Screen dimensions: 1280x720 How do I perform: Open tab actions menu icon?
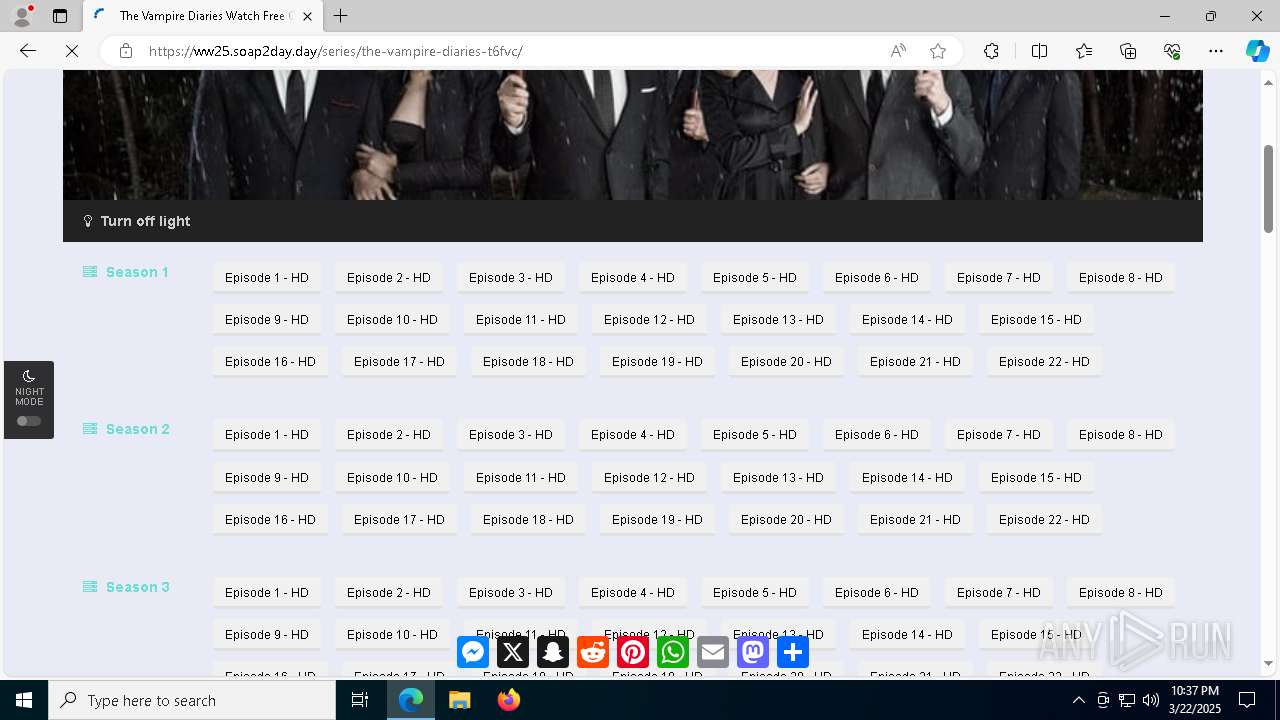tap(60, 16)
